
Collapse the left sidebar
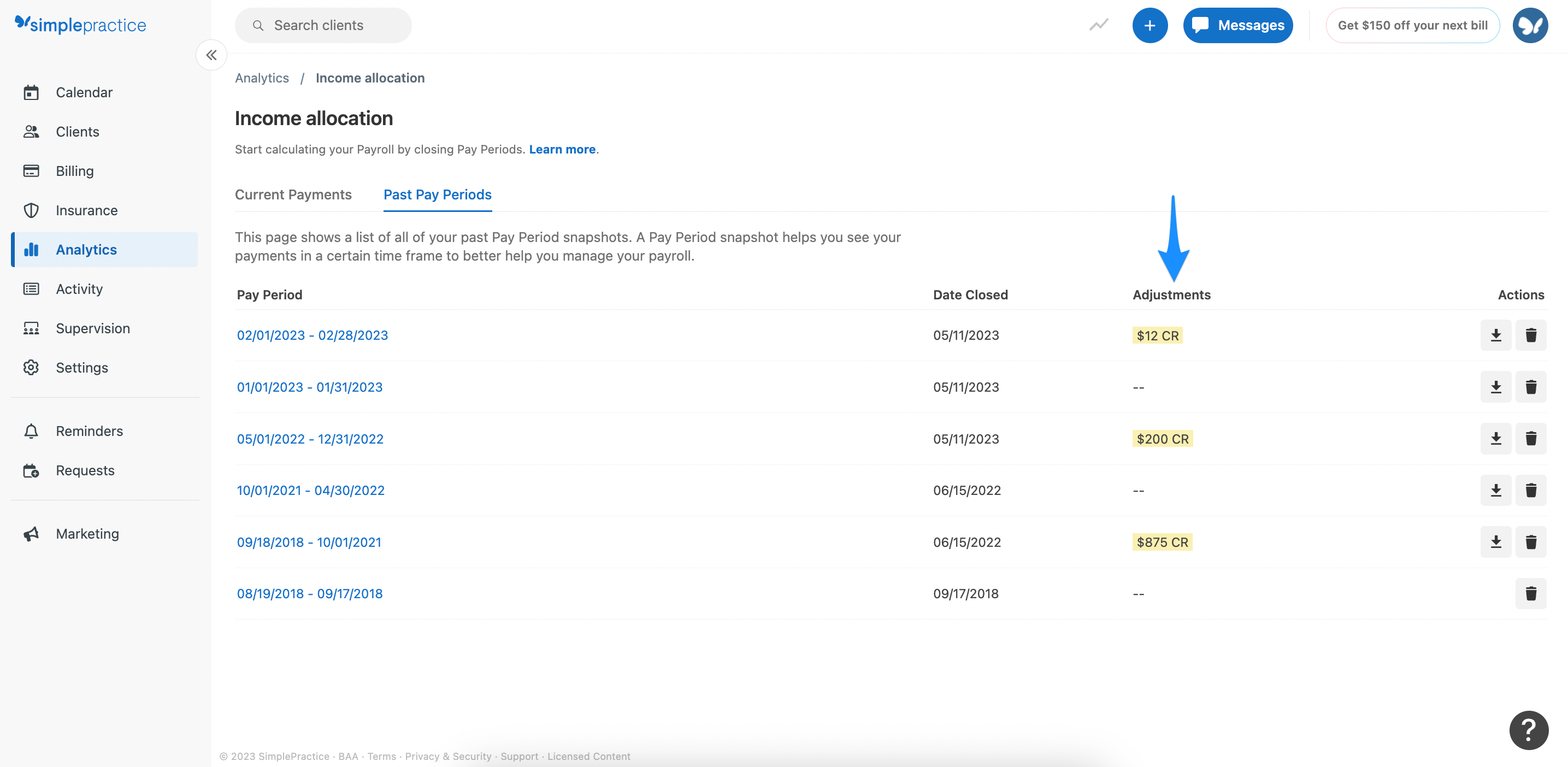(211, 55)
